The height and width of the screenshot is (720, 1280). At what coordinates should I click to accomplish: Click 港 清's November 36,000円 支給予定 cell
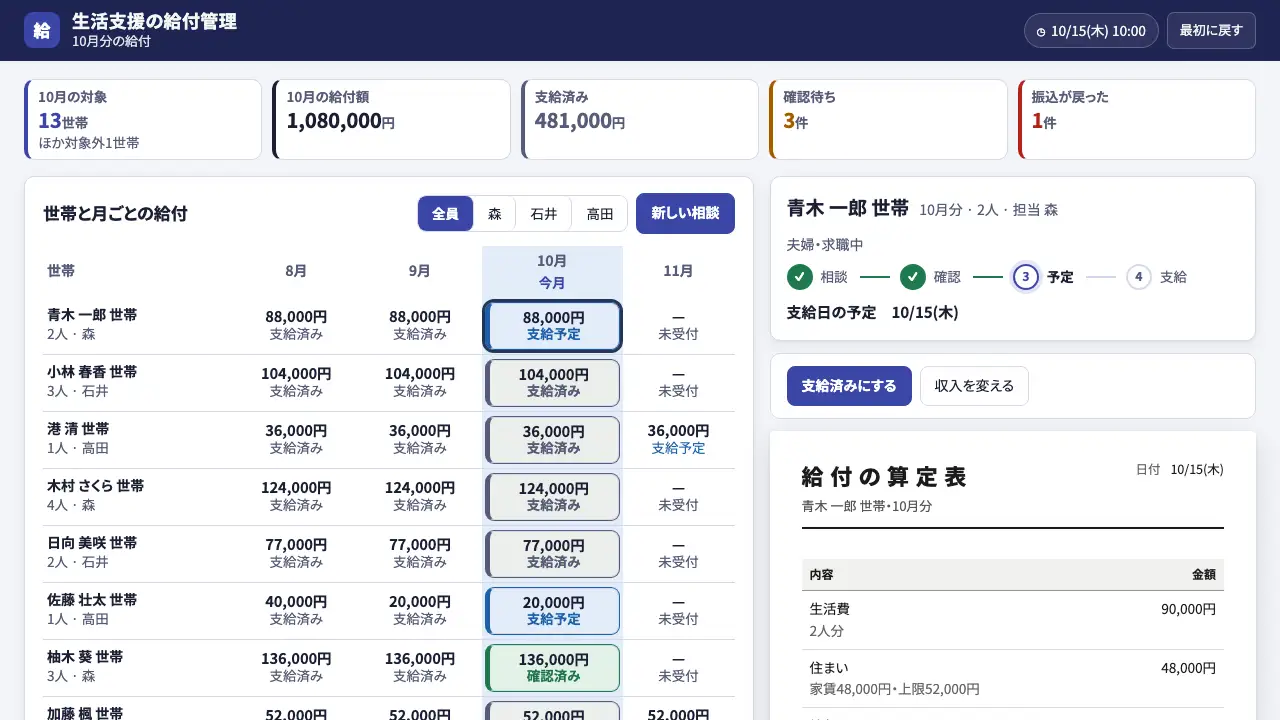[x=678, y=440]
